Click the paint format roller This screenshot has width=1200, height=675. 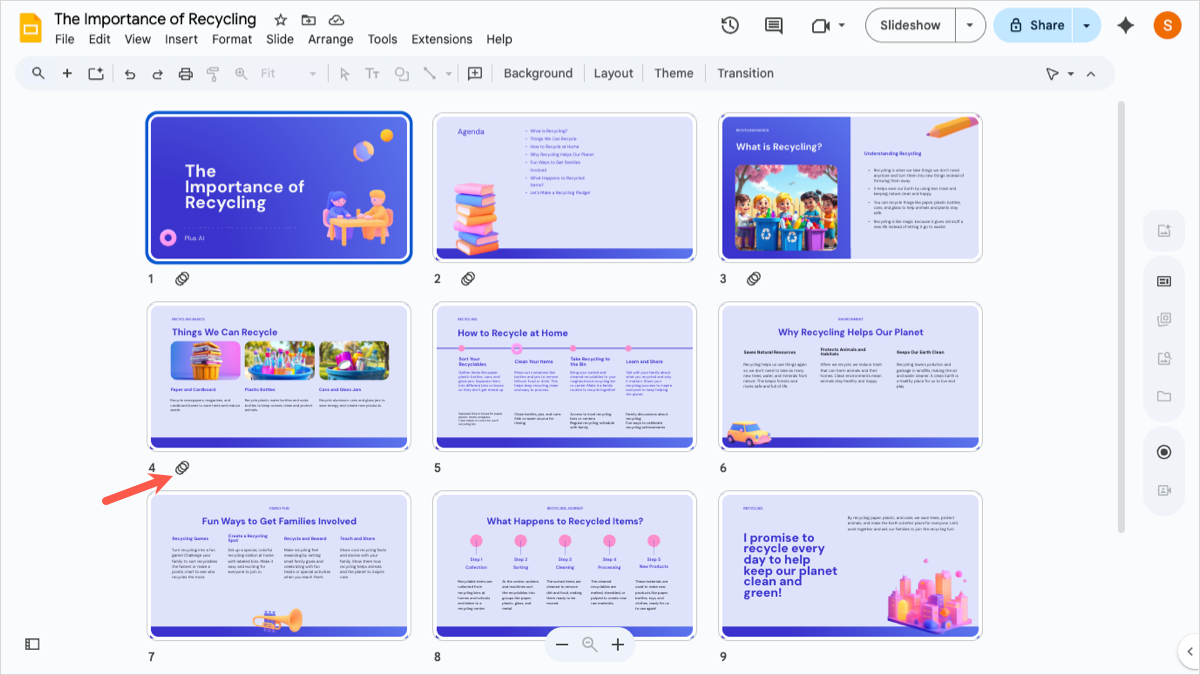[212, 73]
